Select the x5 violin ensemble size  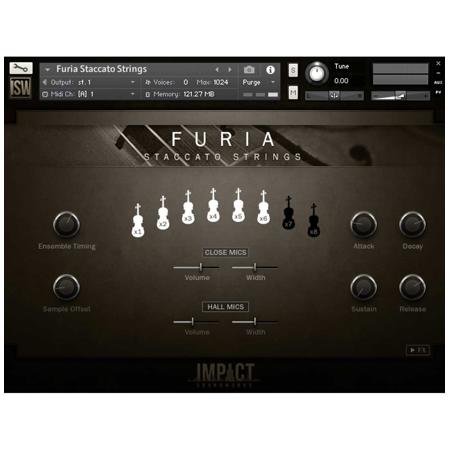click(238, 205)
